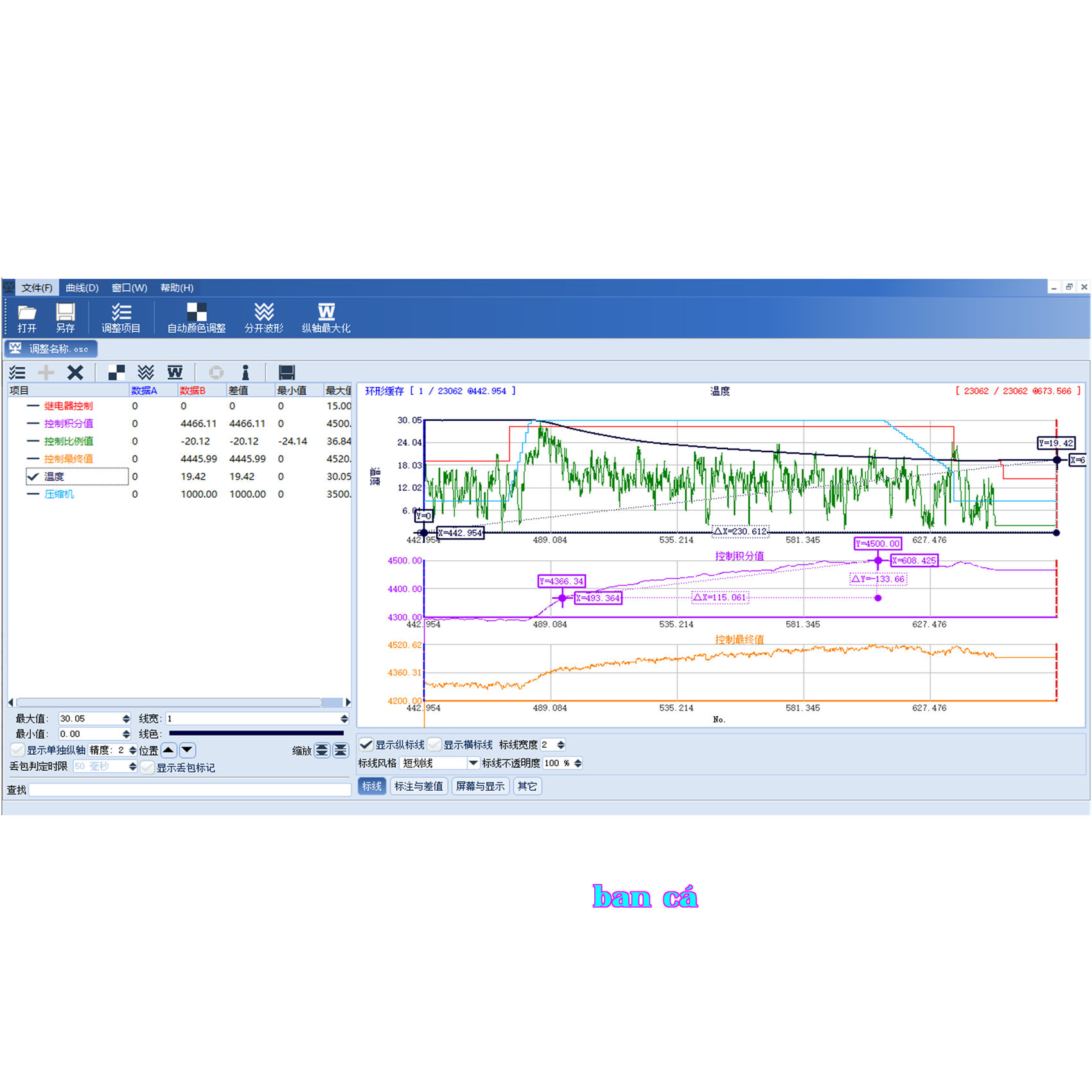Switch to the 其它 tab

coord(527,786)
